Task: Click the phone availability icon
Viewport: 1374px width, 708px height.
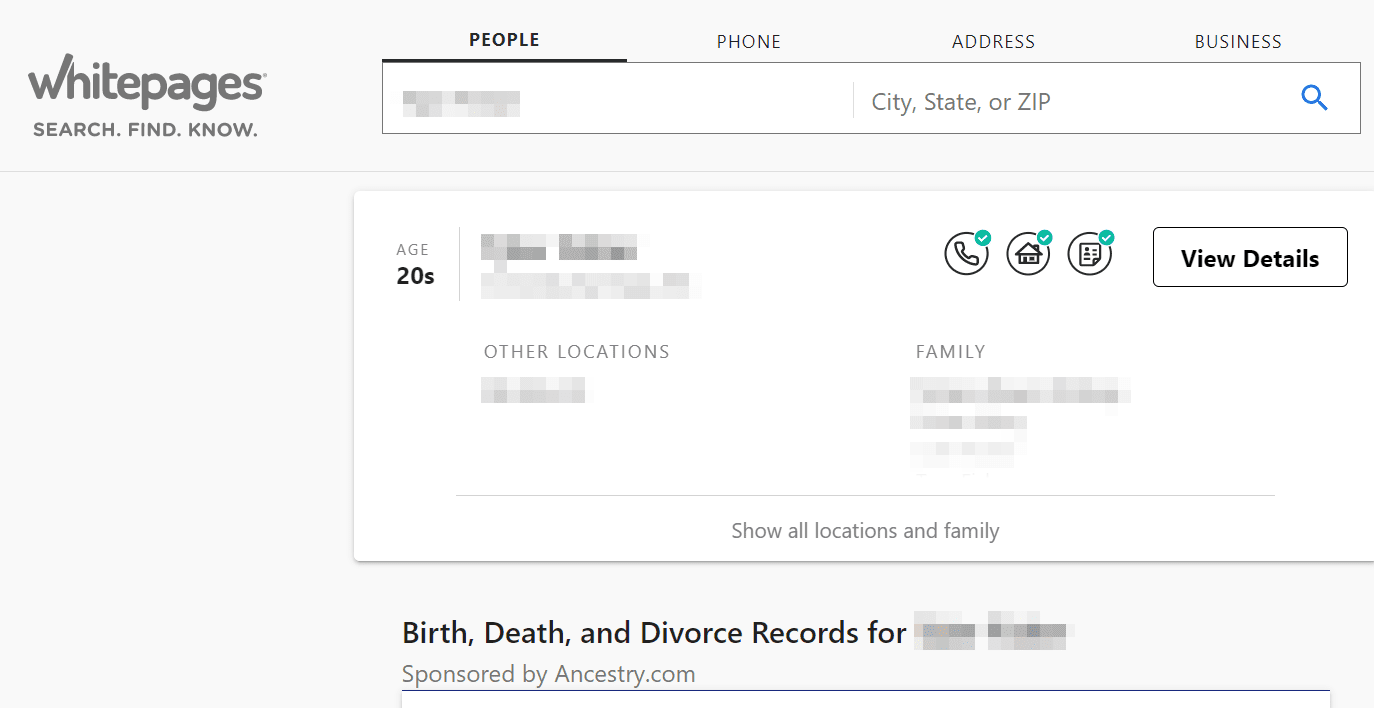Action: 966,254
